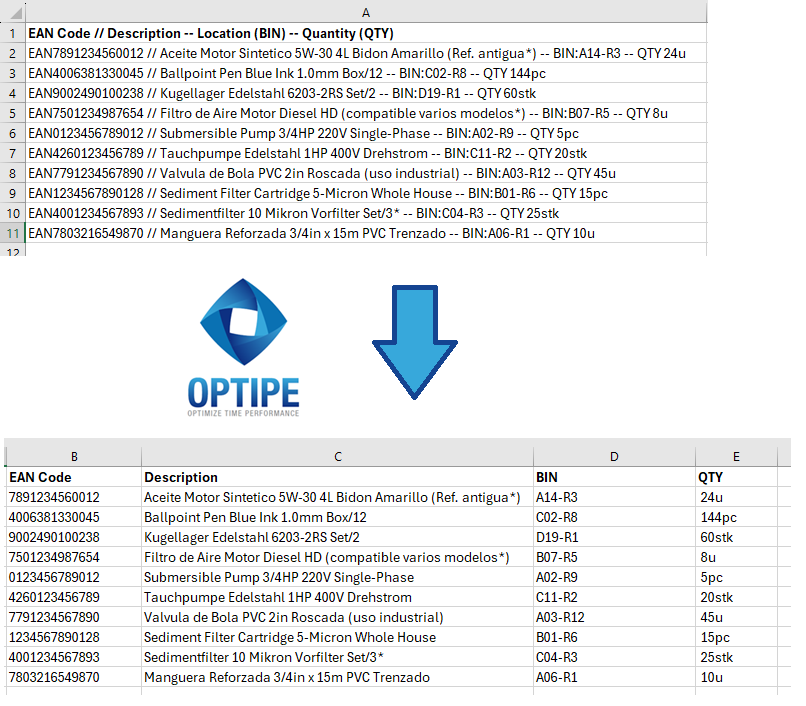Screen dimensions: 806x706
Task: Click QTY cell 144pc
Action: pyautogui.click(x=736, y=517)
